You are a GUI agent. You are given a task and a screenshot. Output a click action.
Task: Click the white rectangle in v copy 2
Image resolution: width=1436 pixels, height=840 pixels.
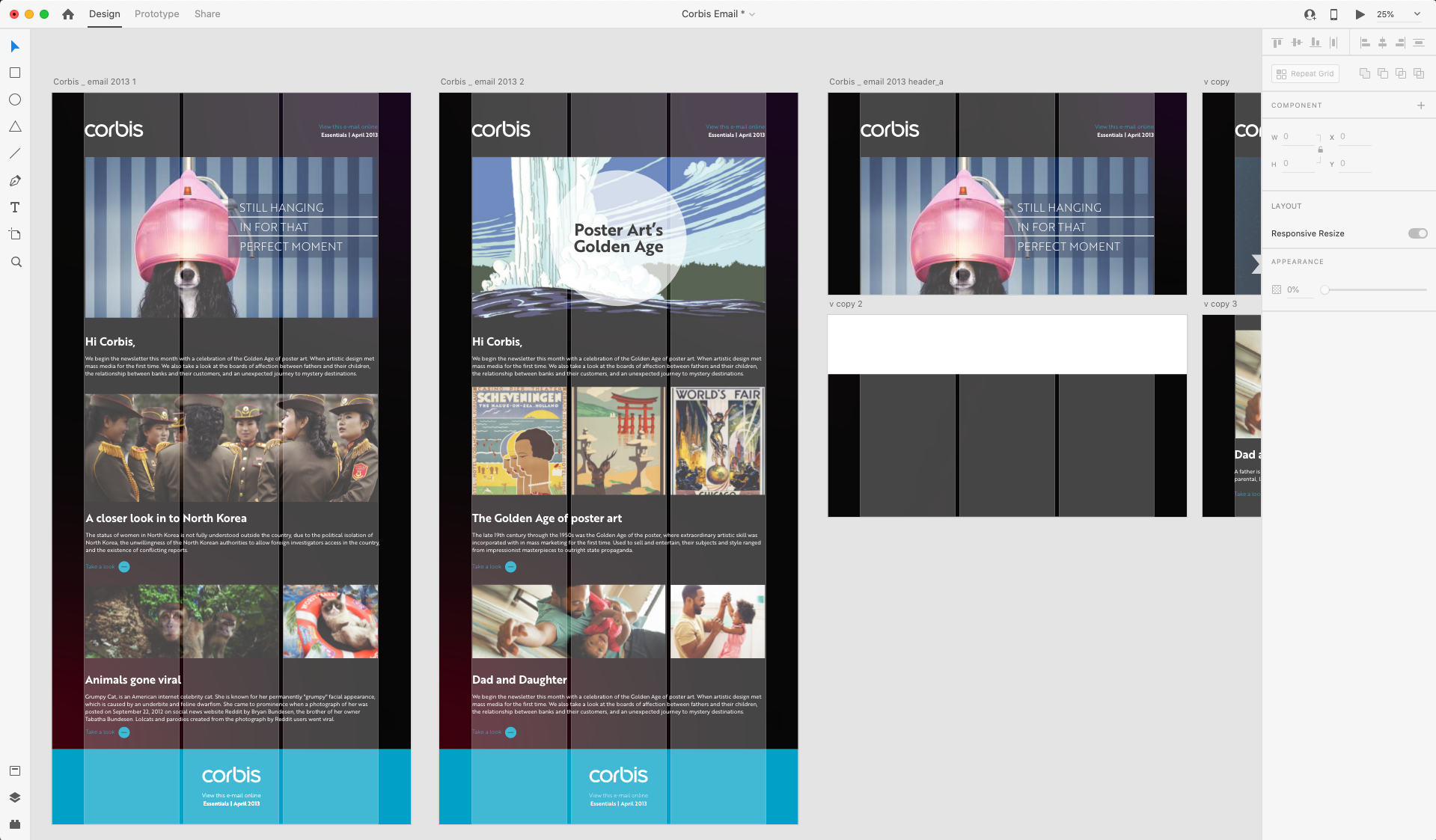coord(1007,344)
